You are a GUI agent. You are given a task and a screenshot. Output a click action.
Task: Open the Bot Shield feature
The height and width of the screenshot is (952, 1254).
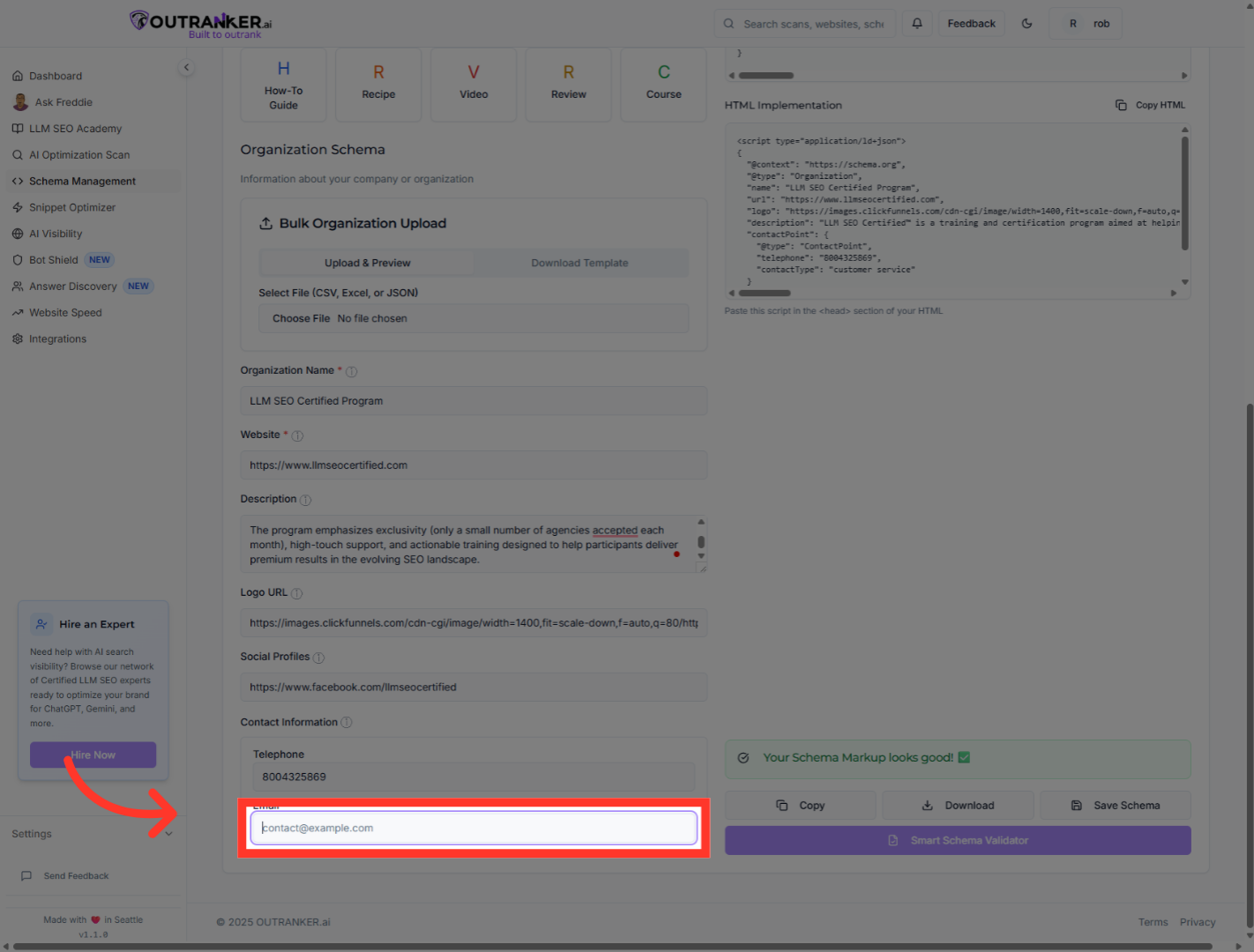pyautogui.click(x=53, y=259)
